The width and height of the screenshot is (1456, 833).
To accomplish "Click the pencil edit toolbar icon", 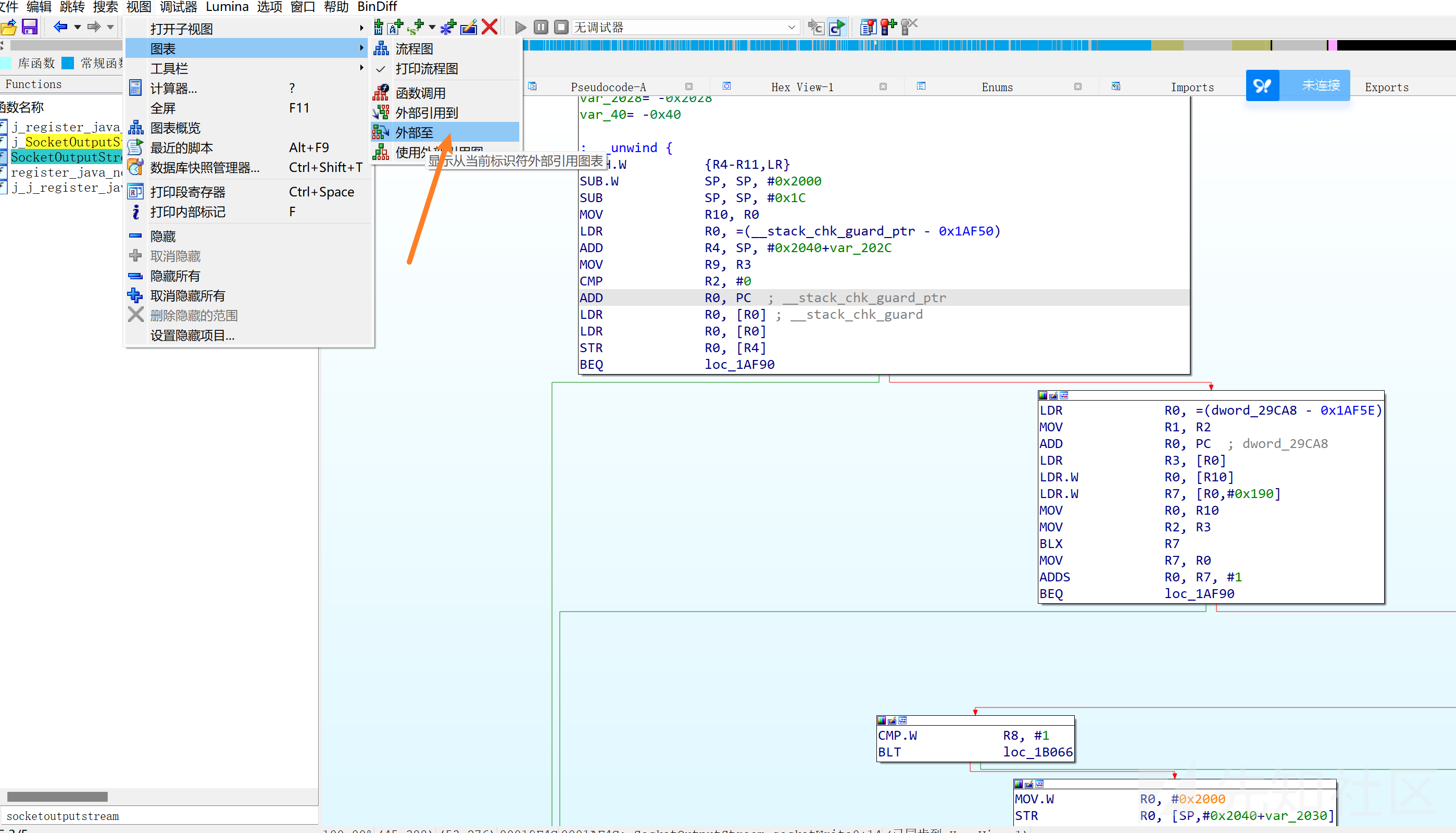I will [469, 27].
